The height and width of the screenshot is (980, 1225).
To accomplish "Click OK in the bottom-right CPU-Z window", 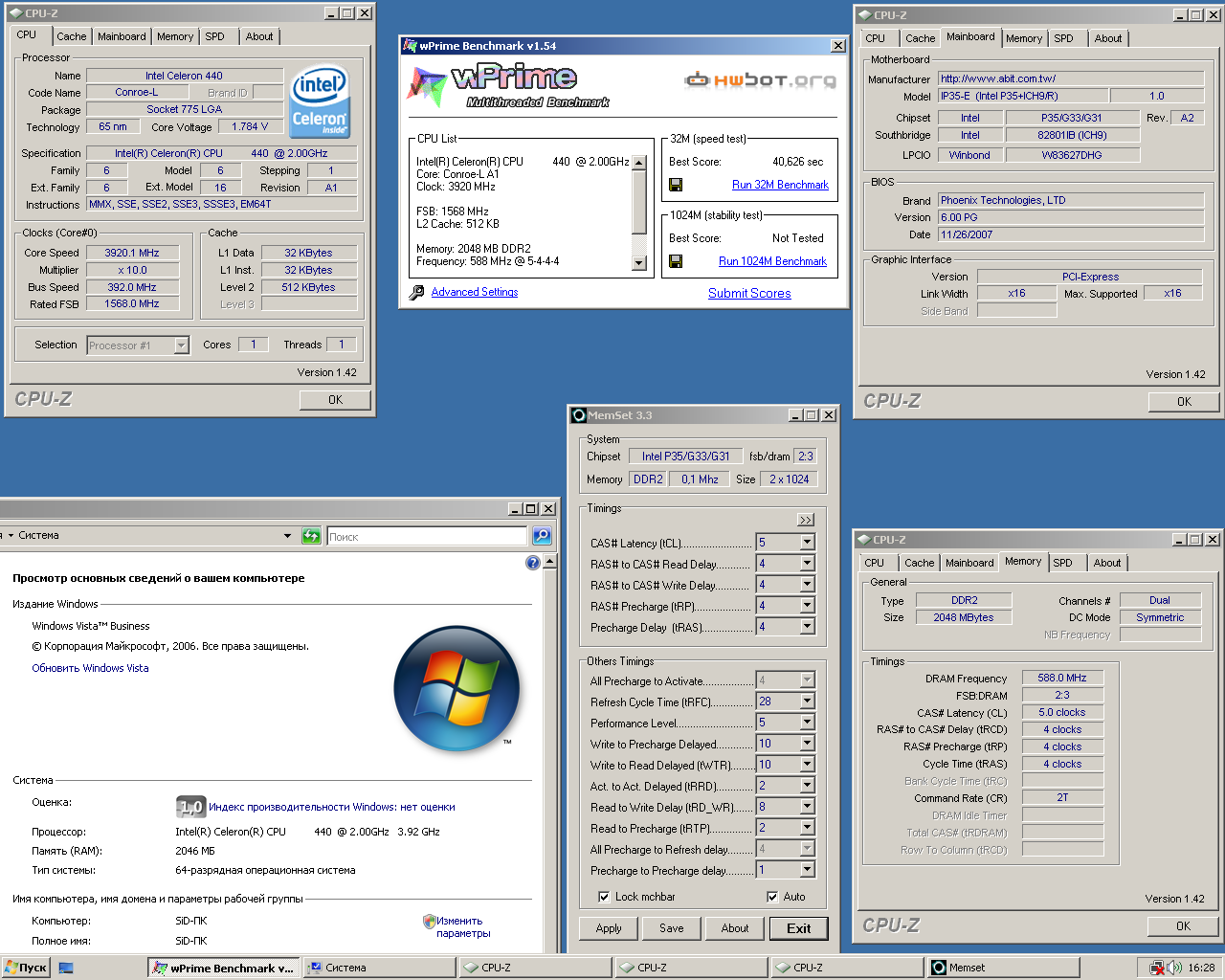I will coord(1183,925).
